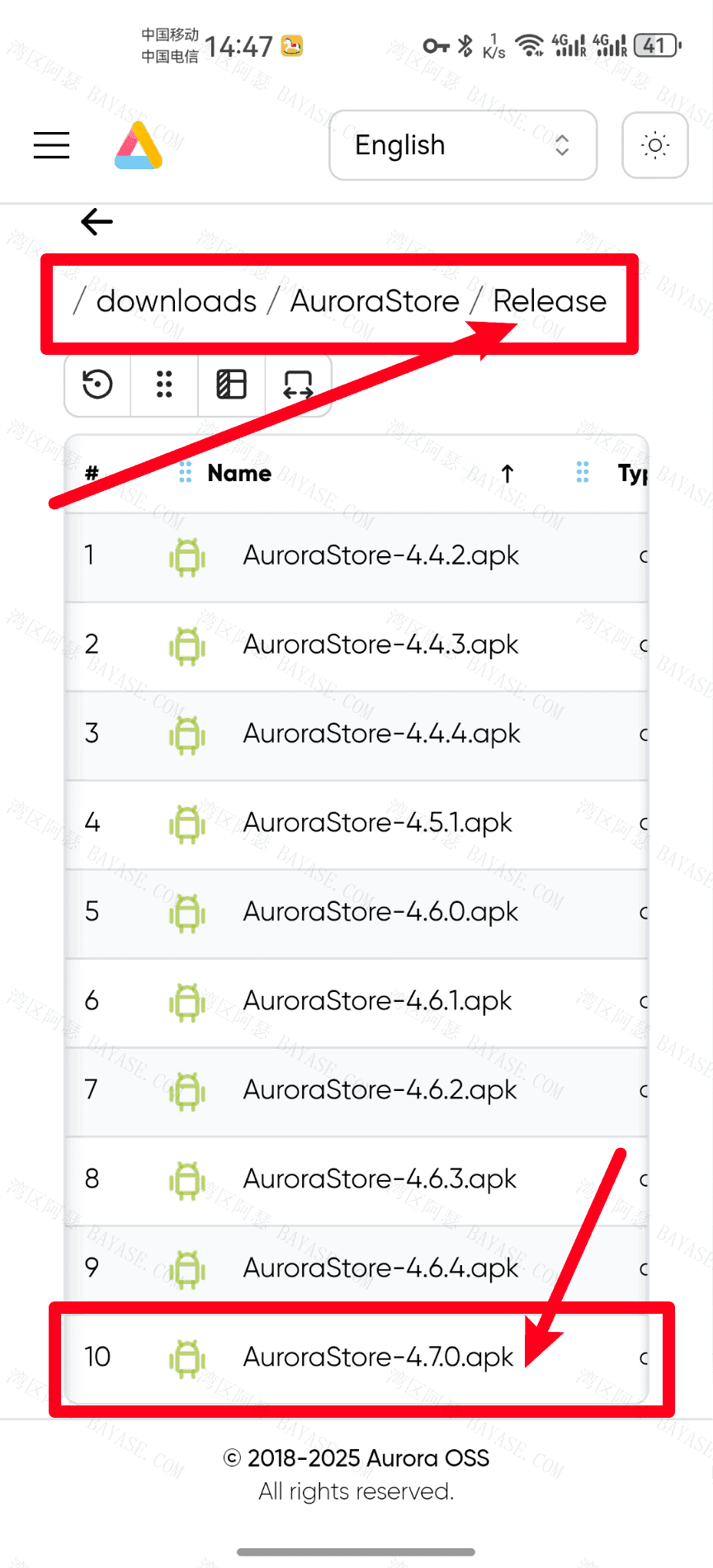
Task: Click Android icon of AuroraStore-4.5.1.apk
Action: [187, 824]
